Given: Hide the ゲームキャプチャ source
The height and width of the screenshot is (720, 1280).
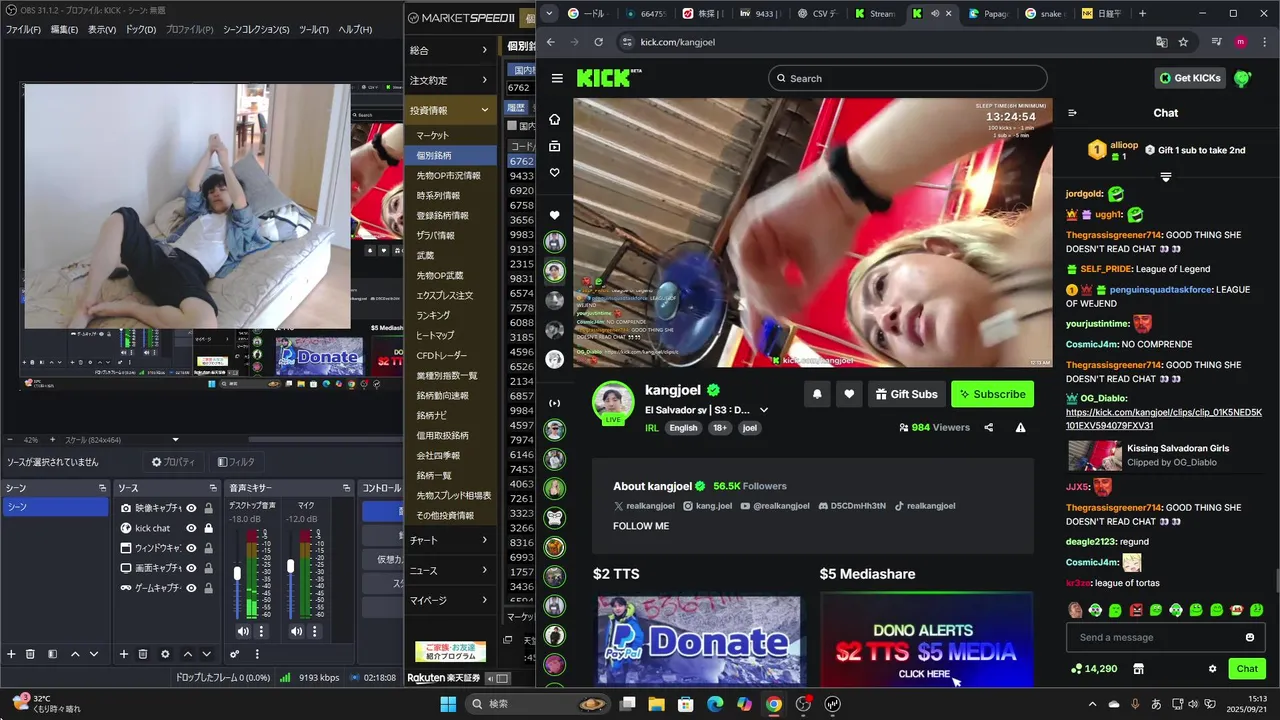Looking at the screenshot, I should coord(191,588).
